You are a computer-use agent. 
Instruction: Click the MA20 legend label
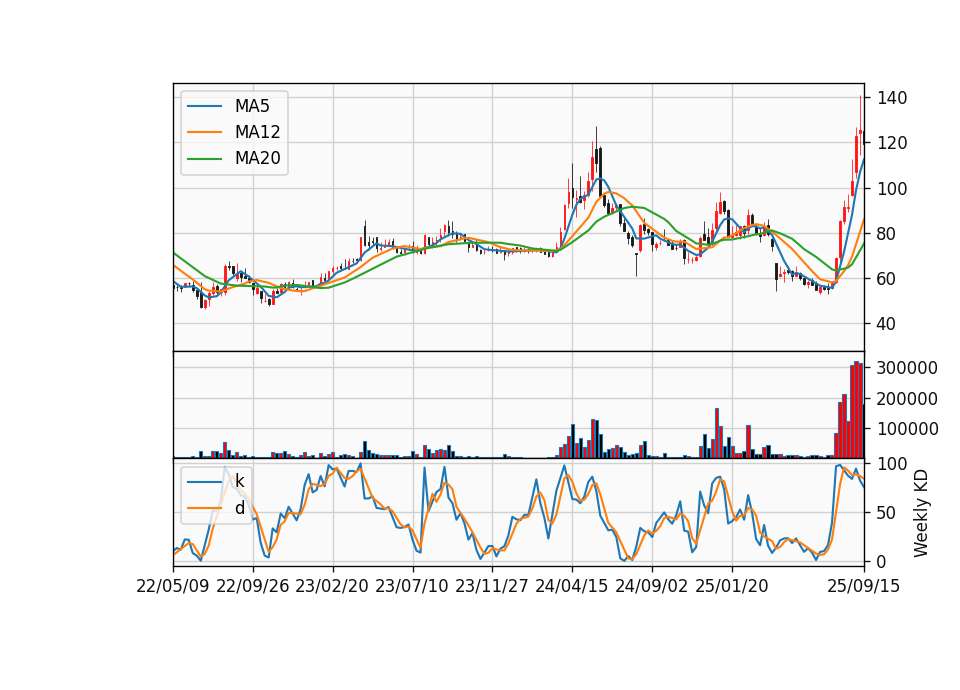pyautogui.click(x=257, y=158)
